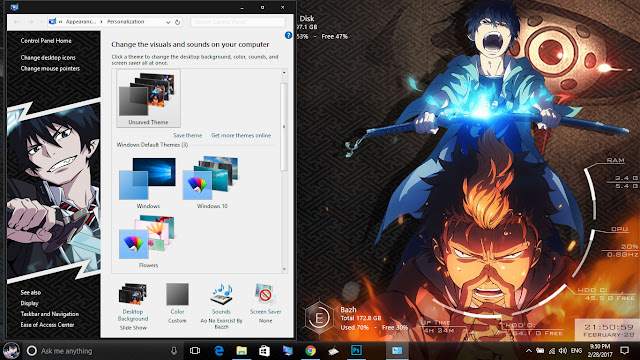Click the Appearance breadcrumb segment

81,22
